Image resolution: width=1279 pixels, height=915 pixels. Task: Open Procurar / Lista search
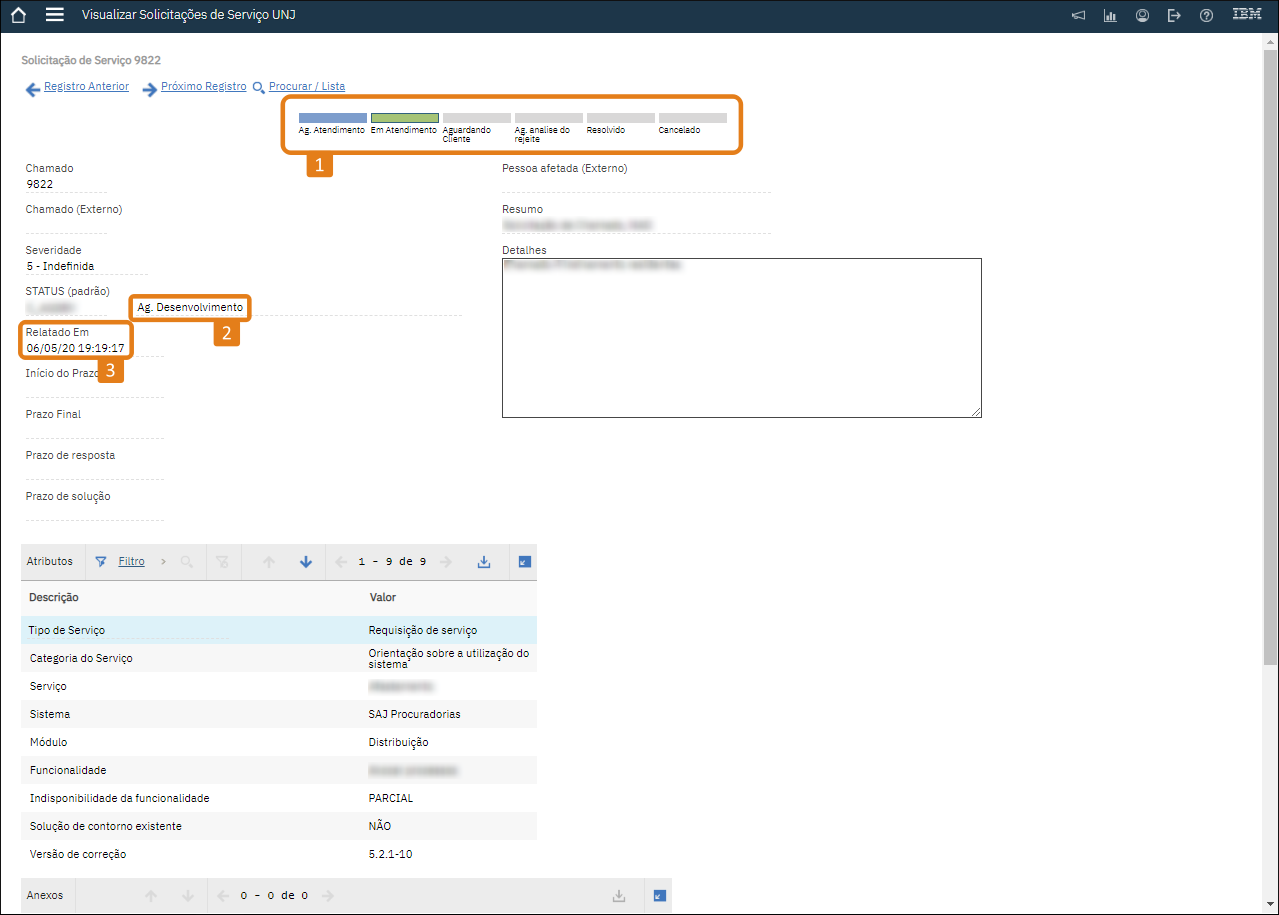click(306, 87)
